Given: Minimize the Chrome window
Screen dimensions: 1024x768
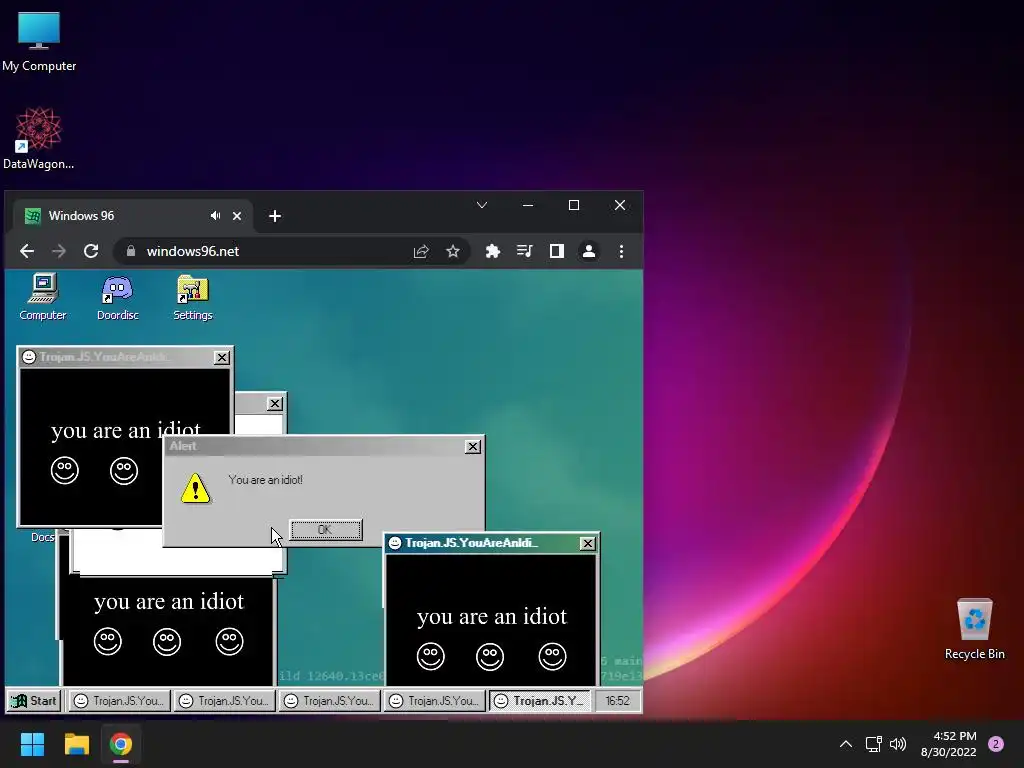Looking at the screenshot, I should pos(528,205).
